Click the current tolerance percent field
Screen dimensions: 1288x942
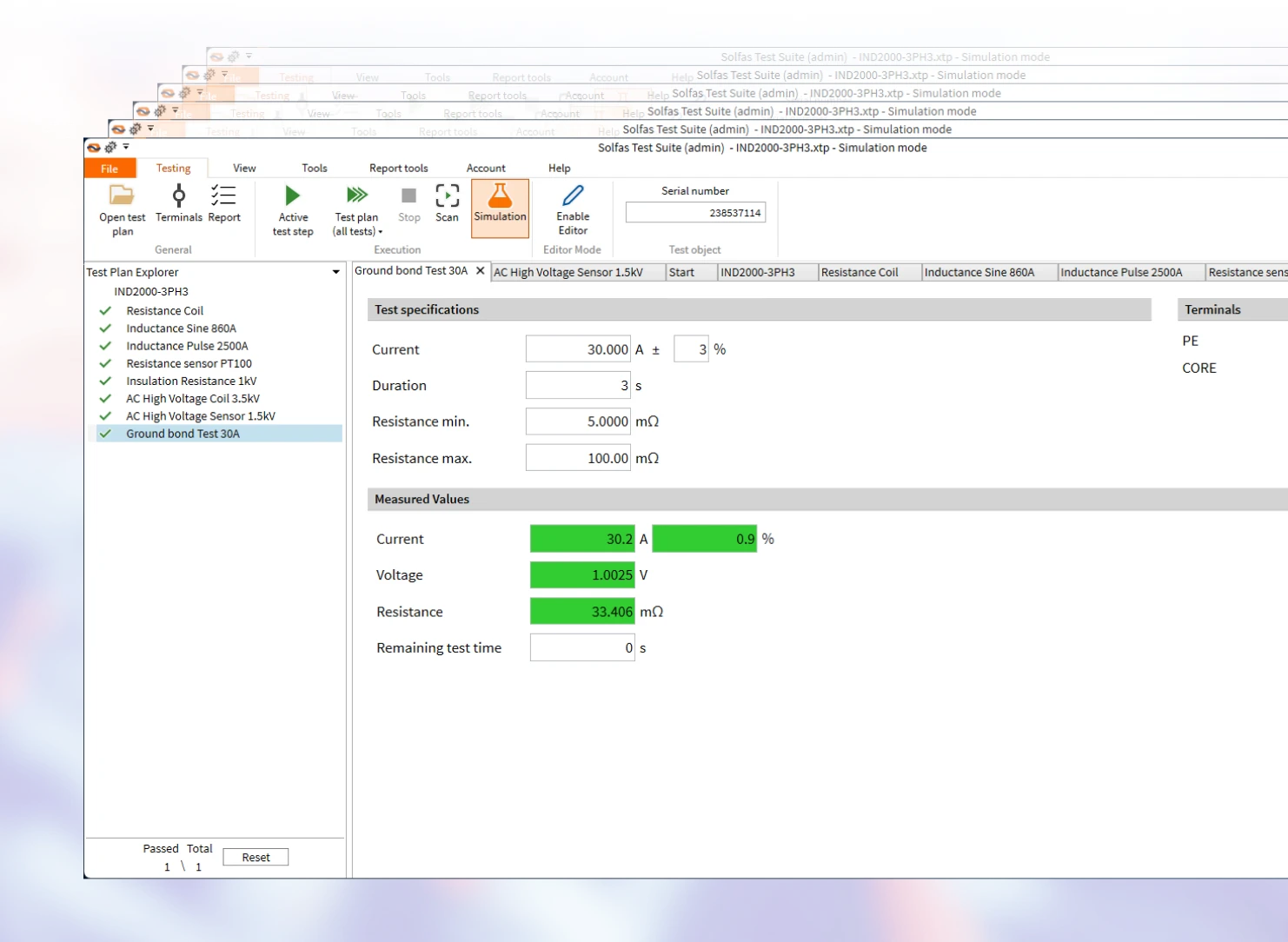(x=691, y=349)
